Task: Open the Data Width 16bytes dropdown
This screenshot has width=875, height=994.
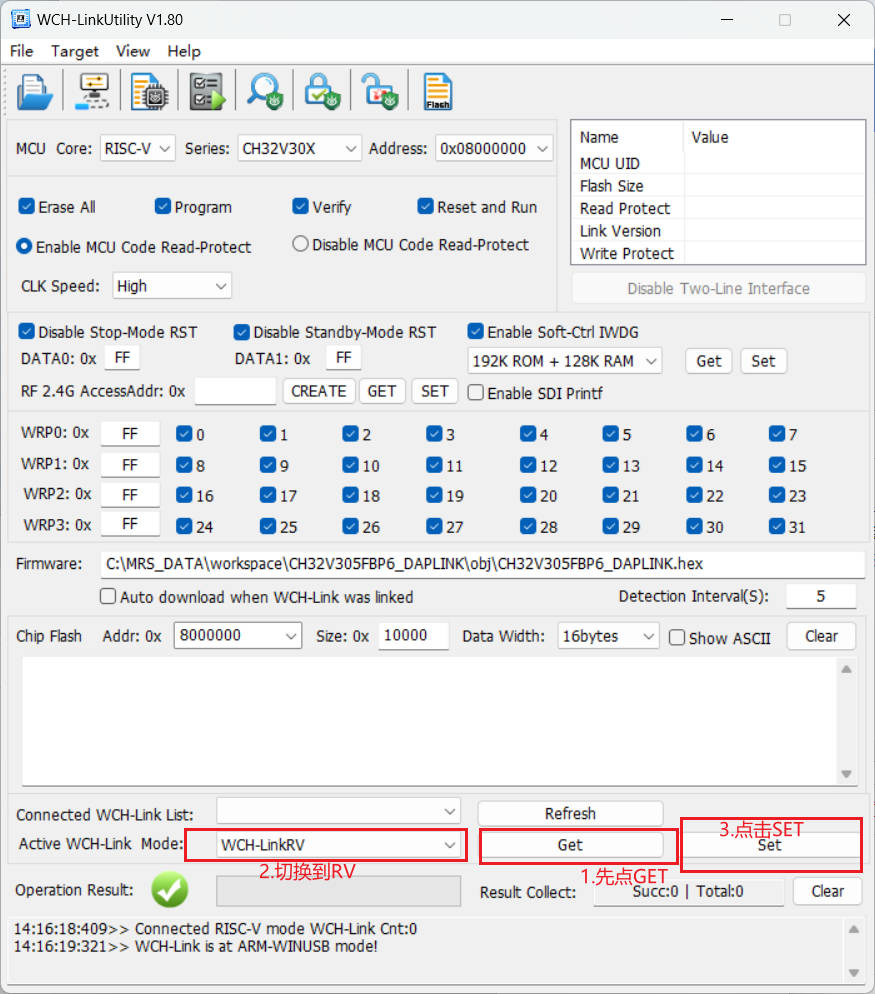Action: (x=608, y=636)
